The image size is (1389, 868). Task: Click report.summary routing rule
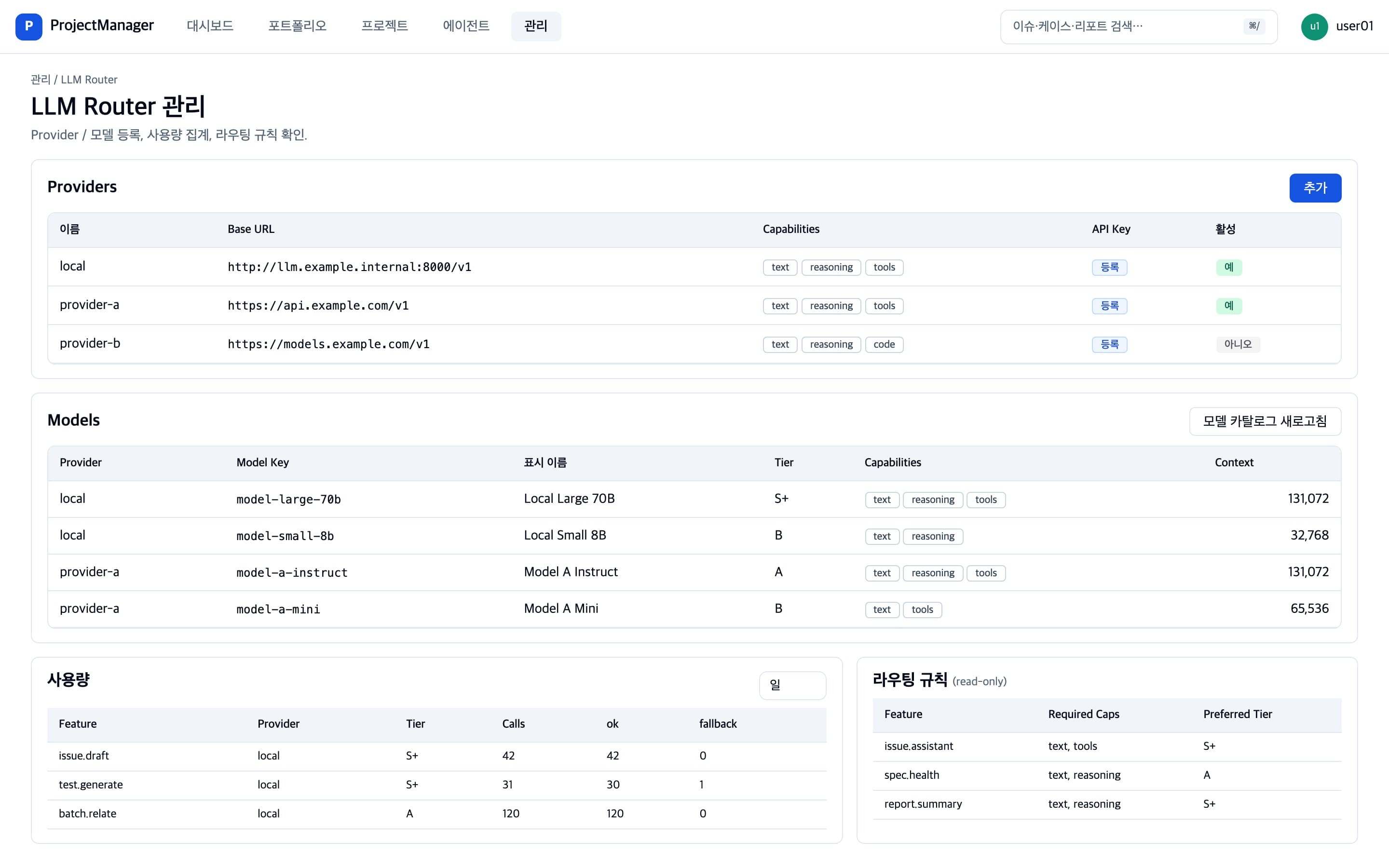click(x=923, y=804)
